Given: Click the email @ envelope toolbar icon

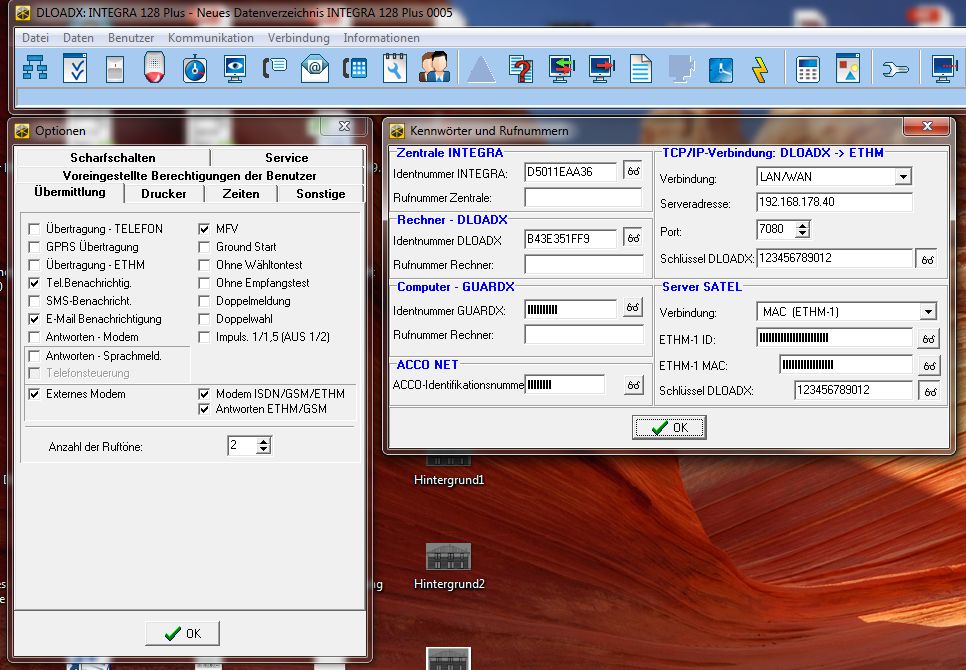Looking at the screenshot, I should point(315,68).
